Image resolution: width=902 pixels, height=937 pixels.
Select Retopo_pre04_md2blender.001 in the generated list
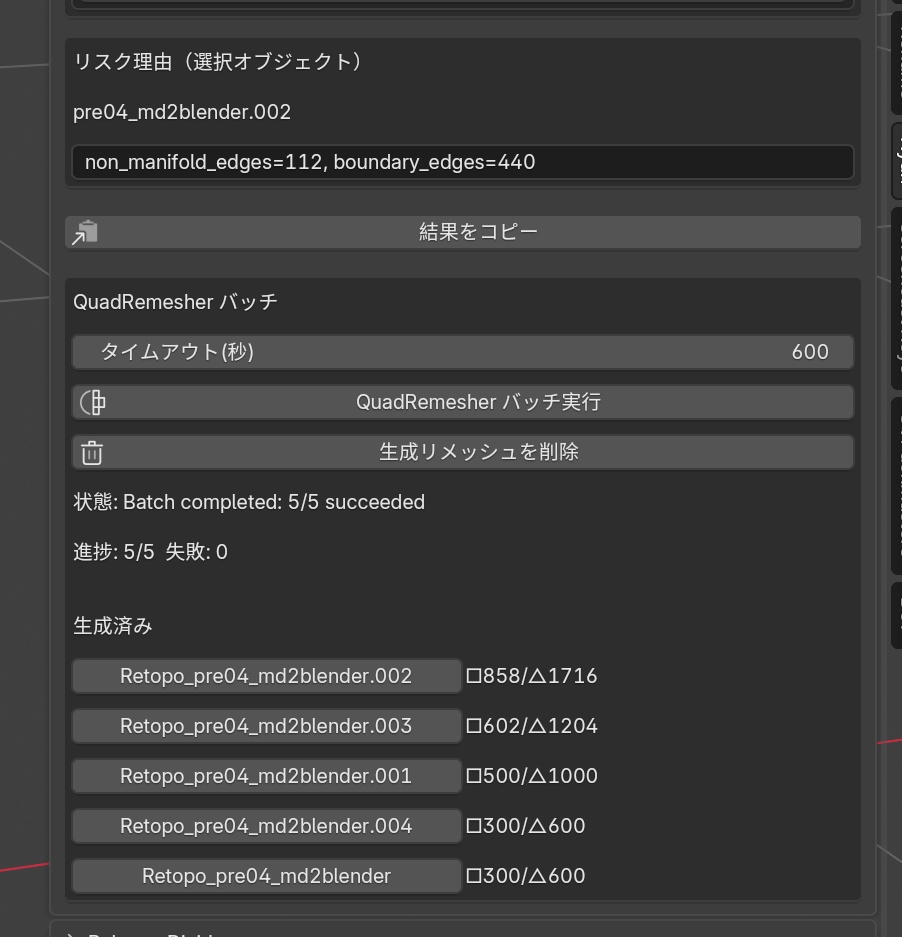pyautogui.click(x=266, y=776)
